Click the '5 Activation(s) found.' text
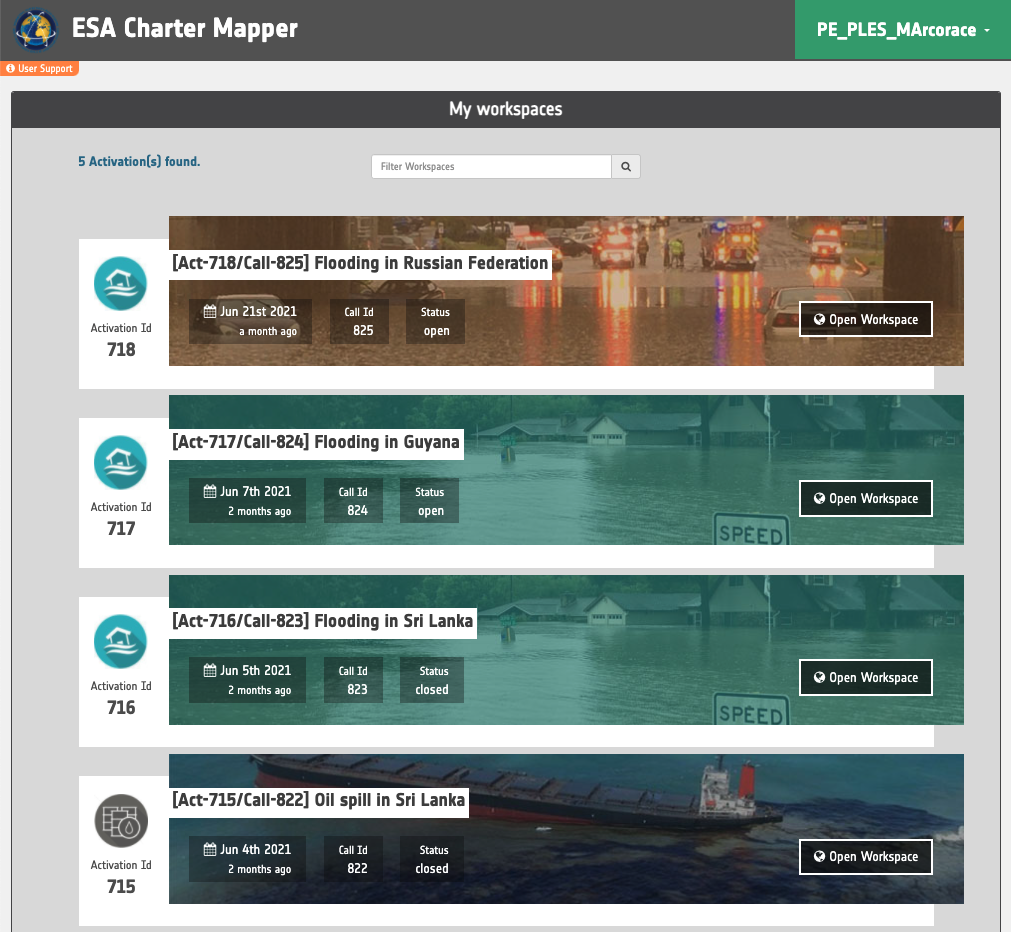The image size is (1011, 932). 139,161
